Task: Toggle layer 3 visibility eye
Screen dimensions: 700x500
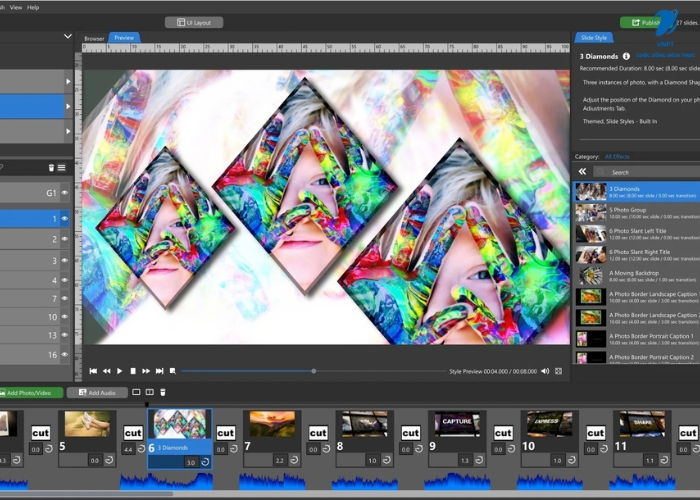Action: coord(65,260)
